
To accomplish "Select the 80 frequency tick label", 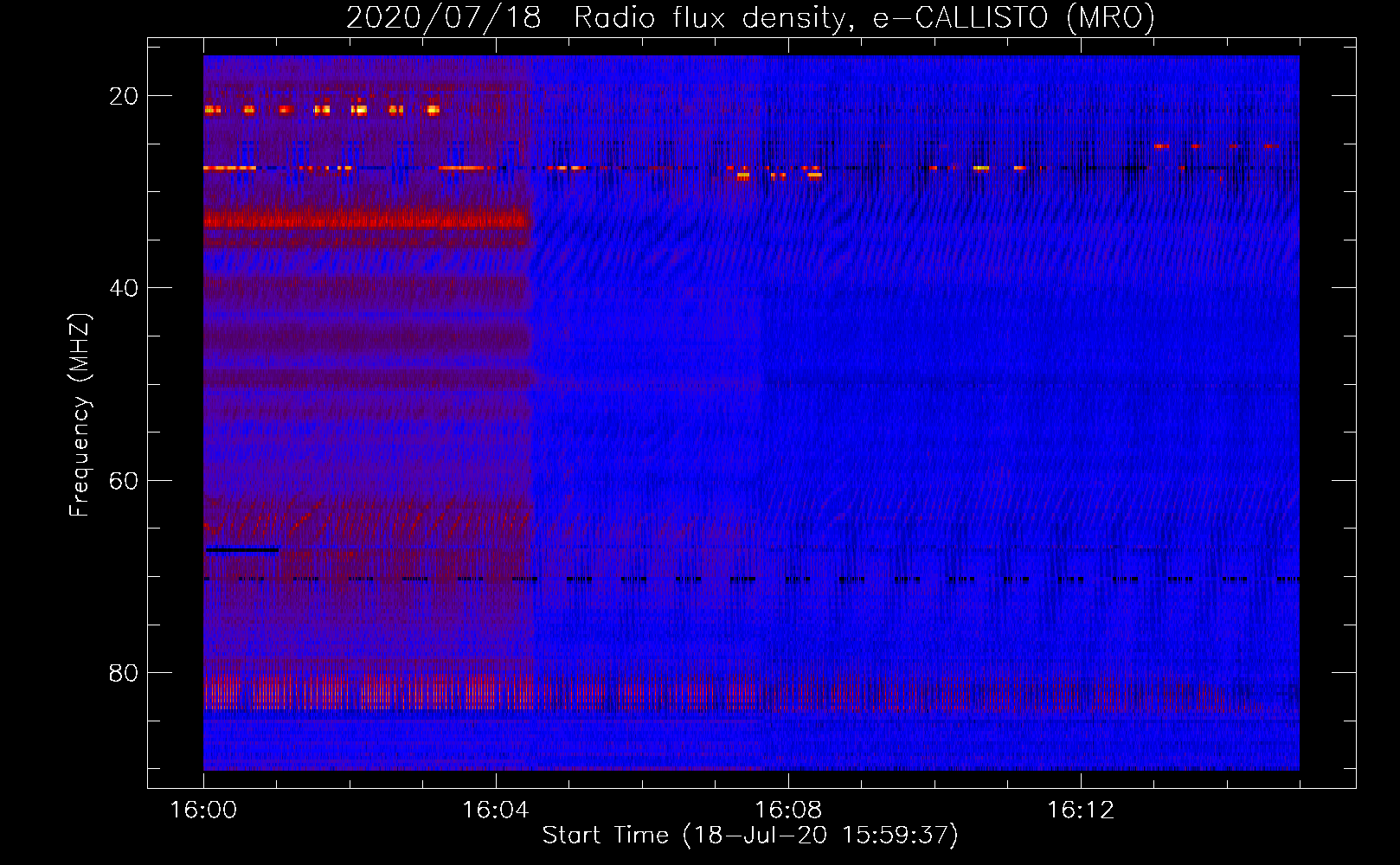I will tap(124, 673).
